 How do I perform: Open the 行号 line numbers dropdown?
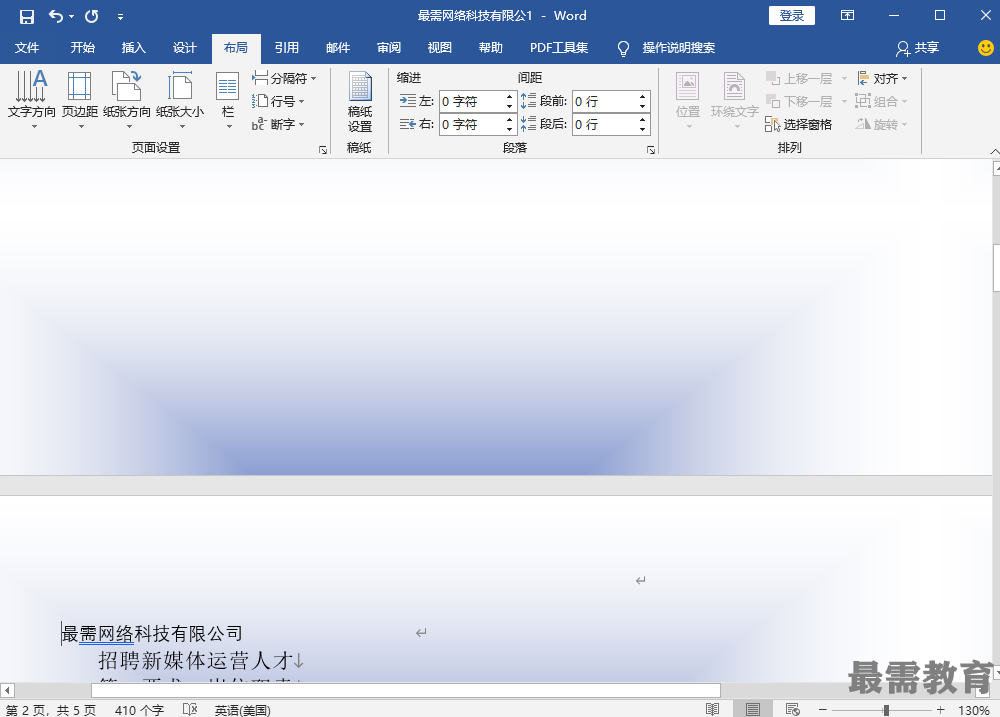[x=278, y=101]
